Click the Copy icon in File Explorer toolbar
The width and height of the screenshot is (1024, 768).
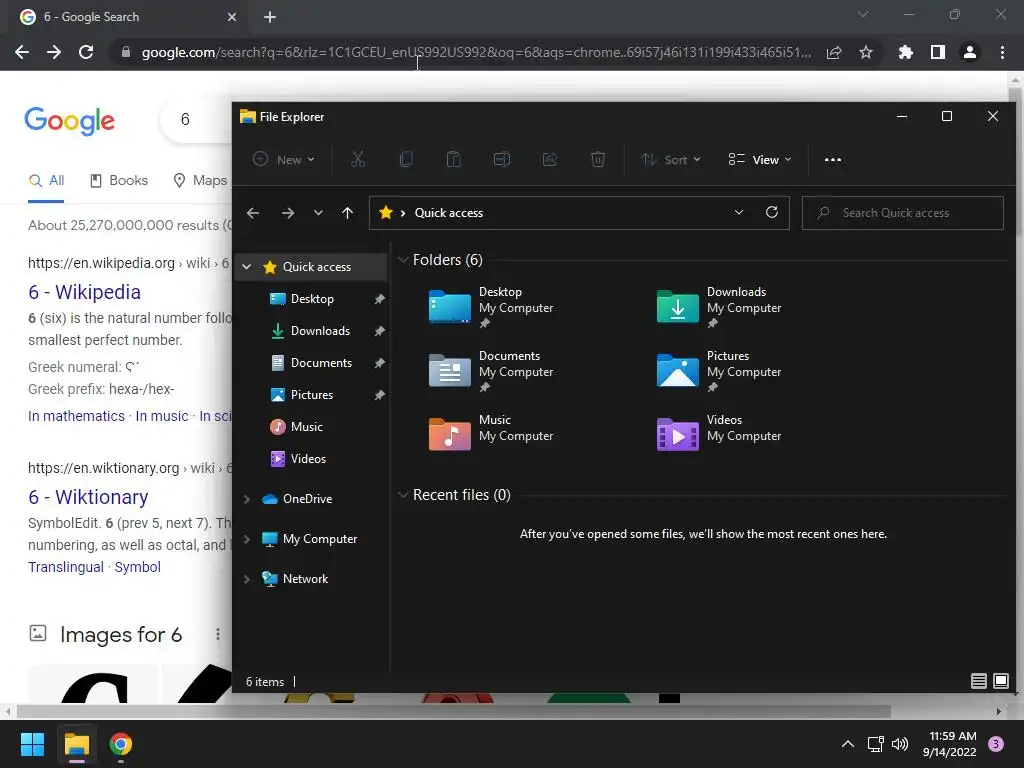pyautogui.click(x=406, y=159)
